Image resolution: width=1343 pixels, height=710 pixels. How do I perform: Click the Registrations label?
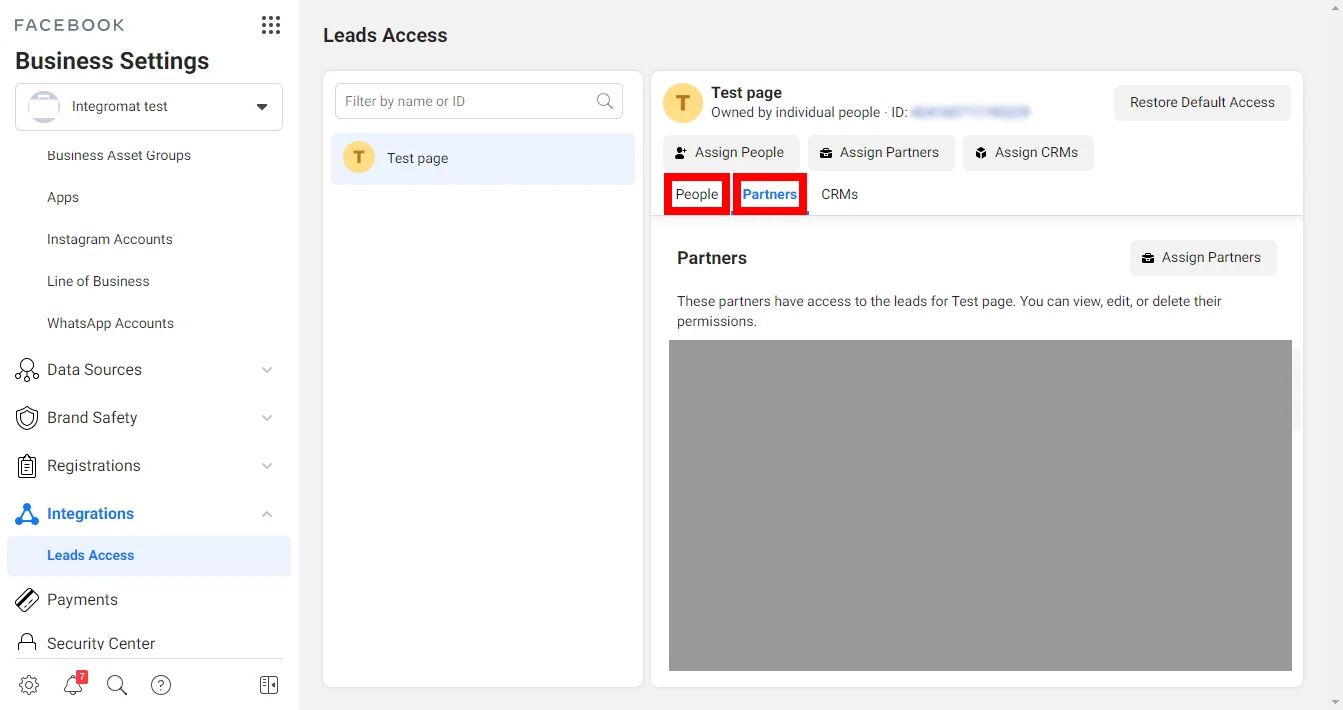pyautogui.click(x=94, y=466)
